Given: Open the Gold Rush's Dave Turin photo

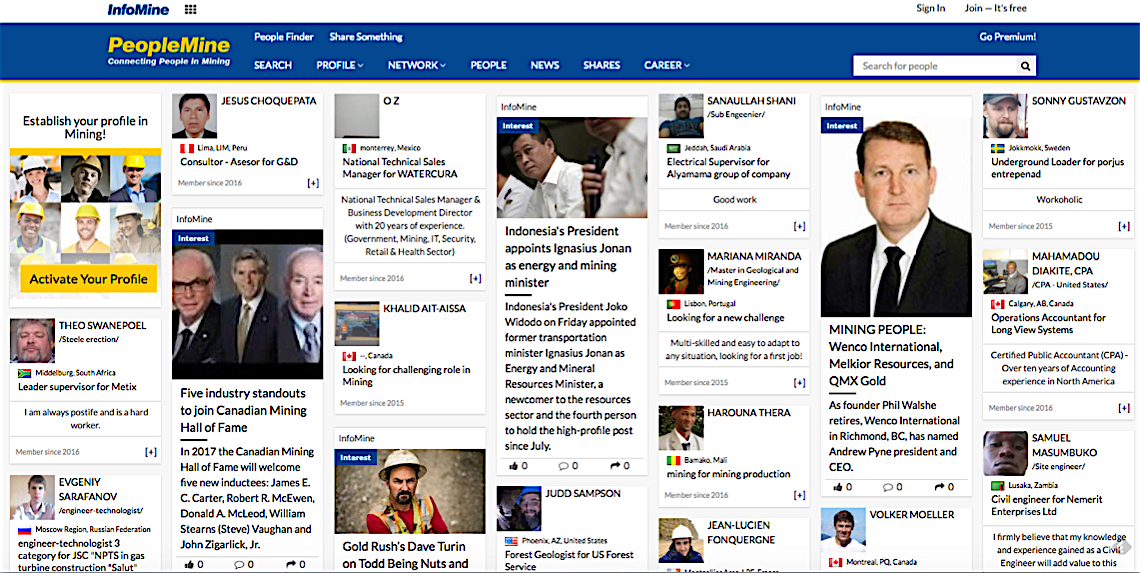Looking at the screenshot, I should pos(409,491).
